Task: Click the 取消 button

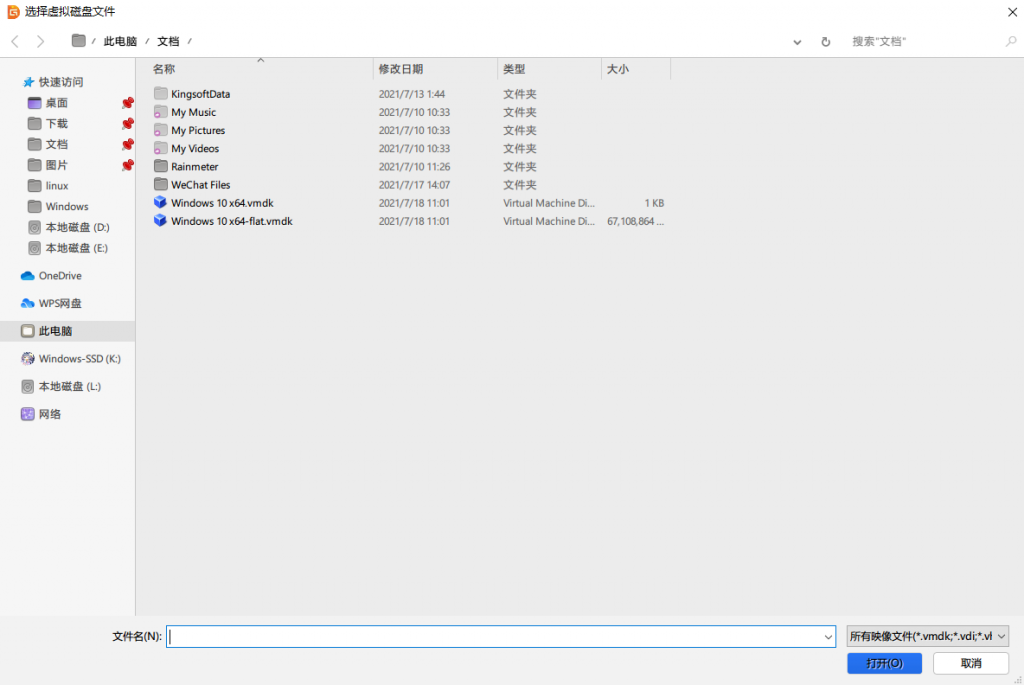Action: [971, 663]
